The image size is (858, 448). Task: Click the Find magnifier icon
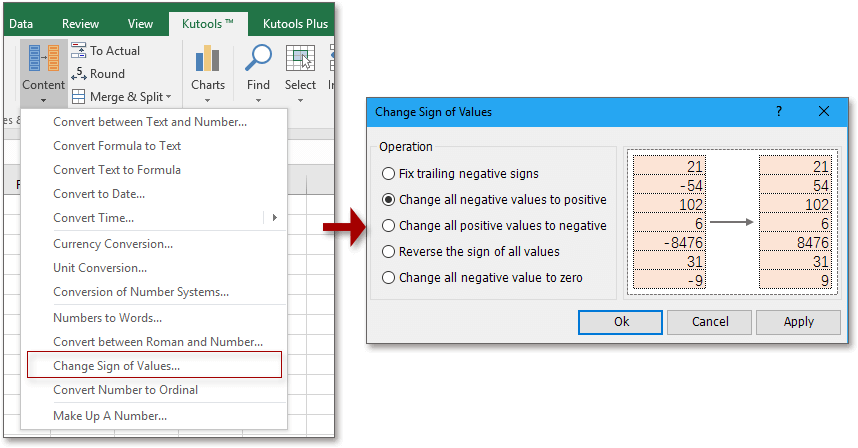258,59
